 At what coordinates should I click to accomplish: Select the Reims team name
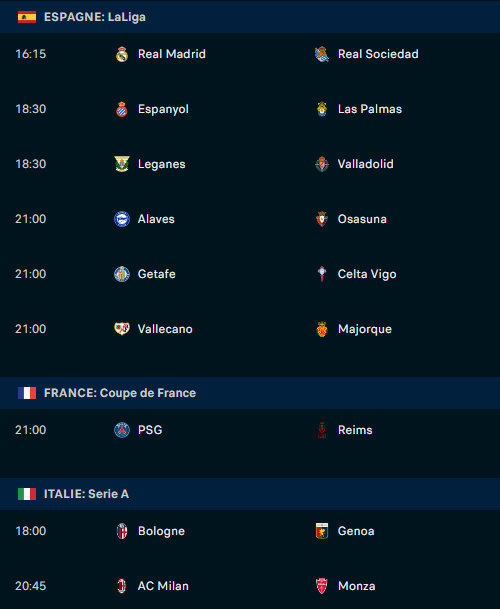click(355, 430)
